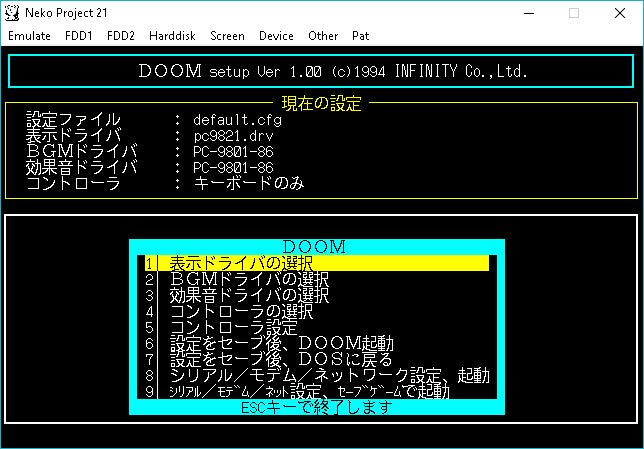Open the Other menu

tap(323, 36)
